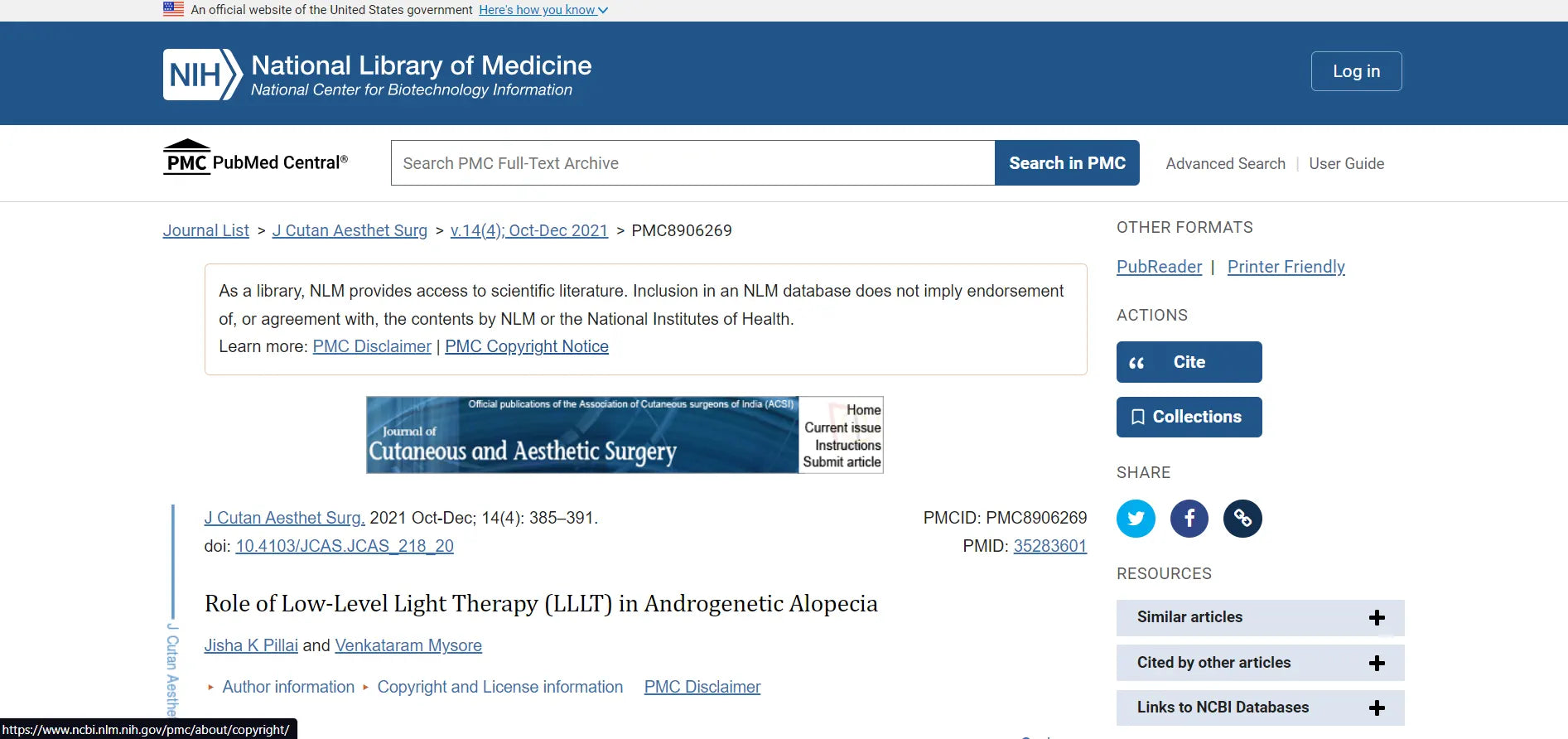Viewport: 1568px width, 739px height.
Task: Click the PMC PubMed Central logo
Action: coord(255,158)
